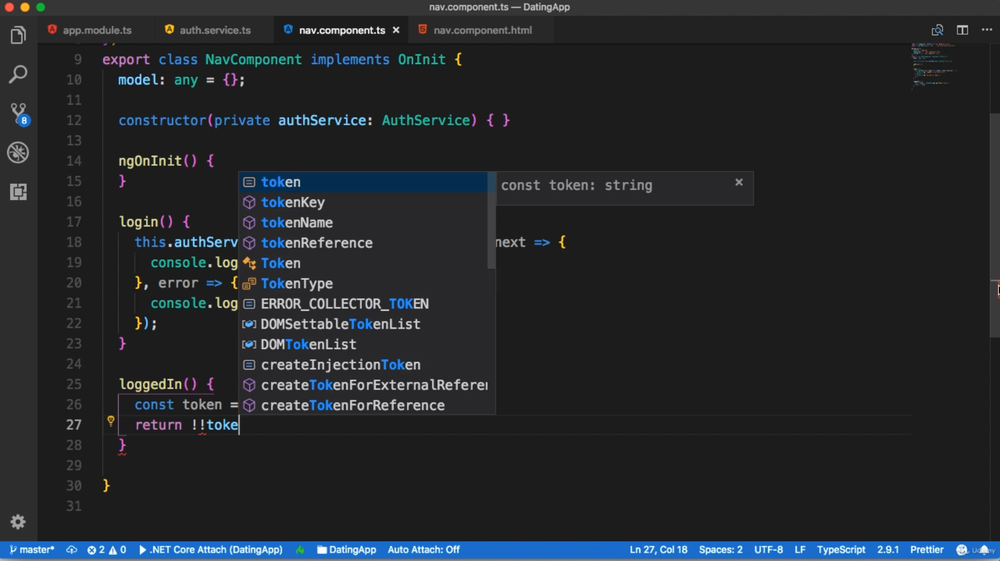Click 'const token: string' detail text
This screenshot has height=561, width=1000.
click(x=577, y=186)
